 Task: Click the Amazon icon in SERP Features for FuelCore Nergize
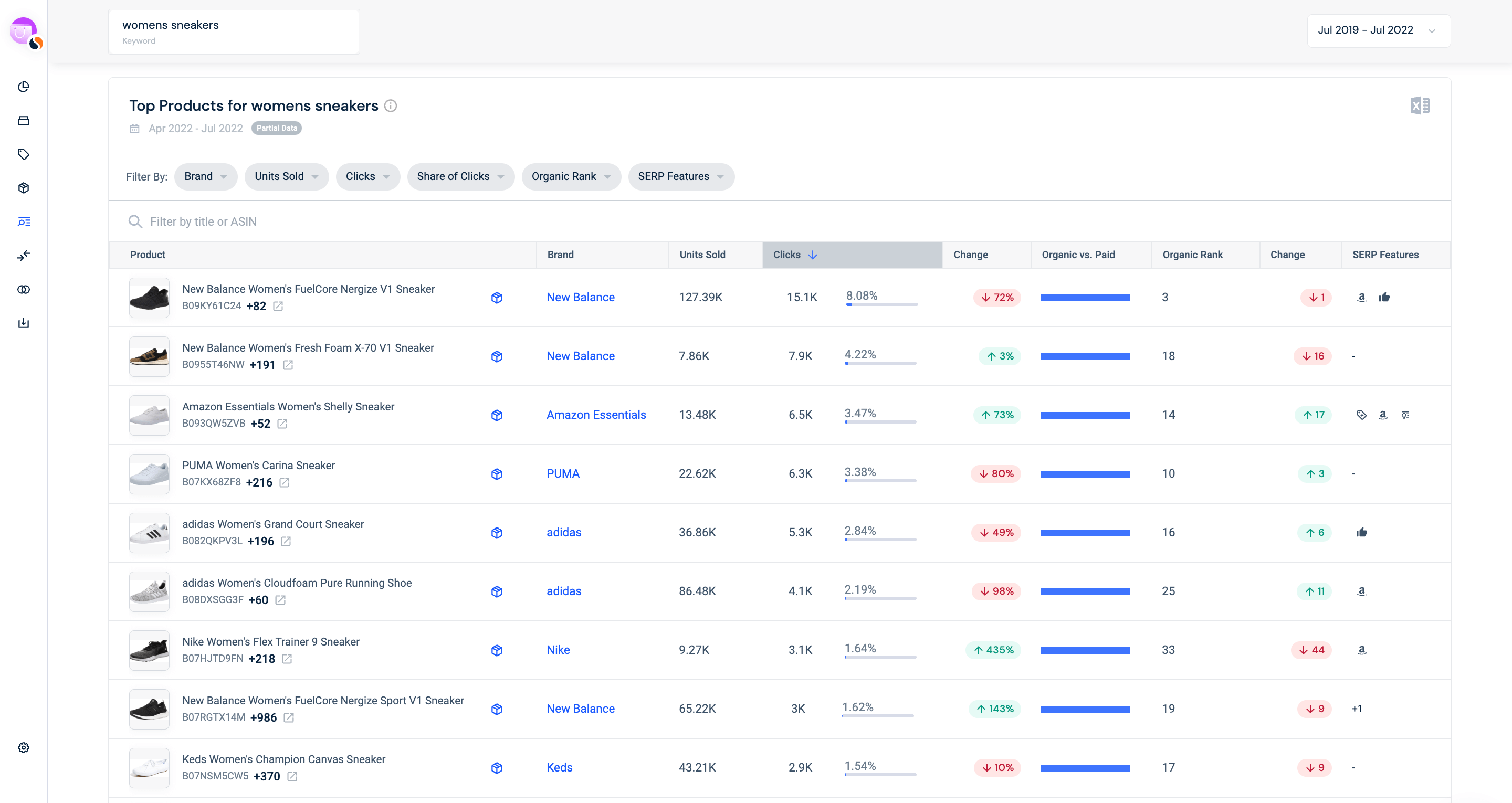[x=1361, y=297]
